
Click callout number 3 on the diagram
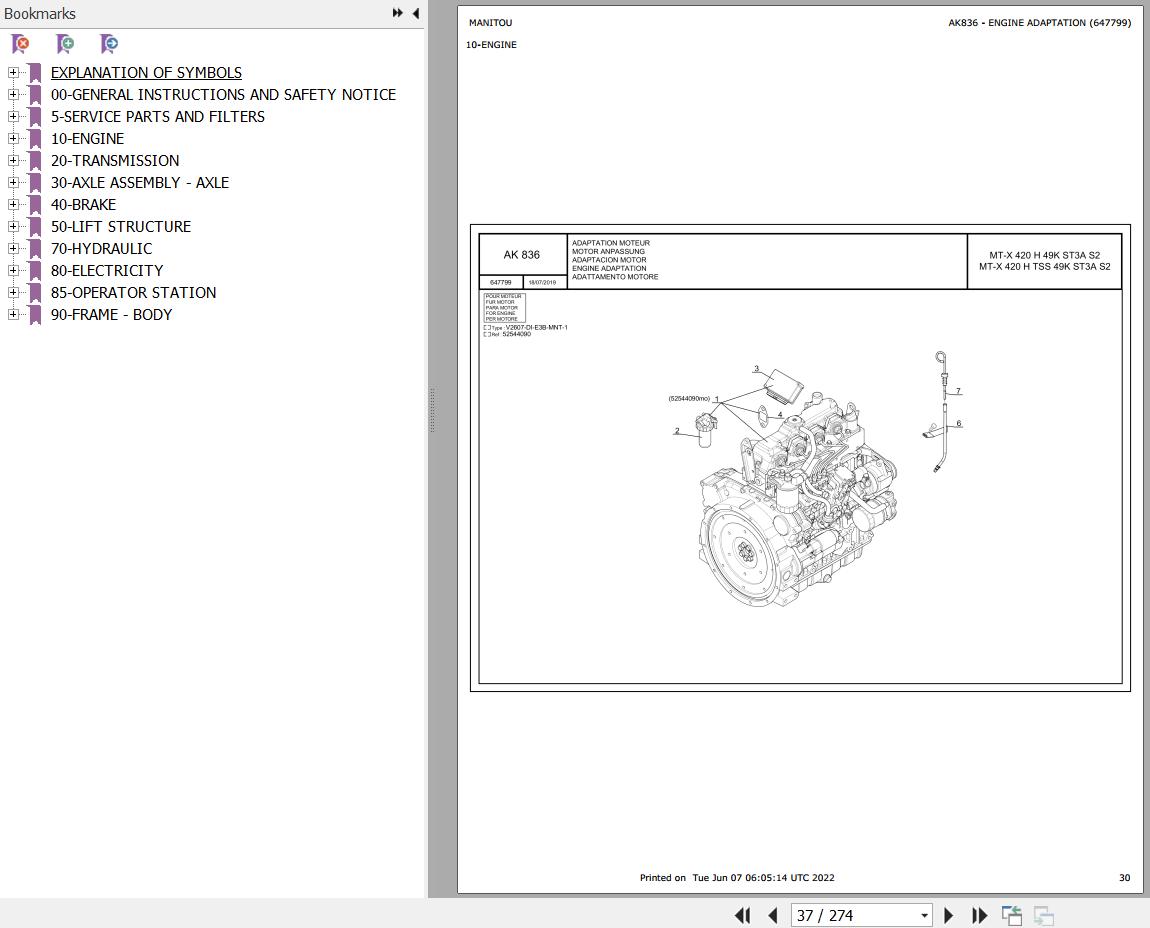[x=756, y=369]
